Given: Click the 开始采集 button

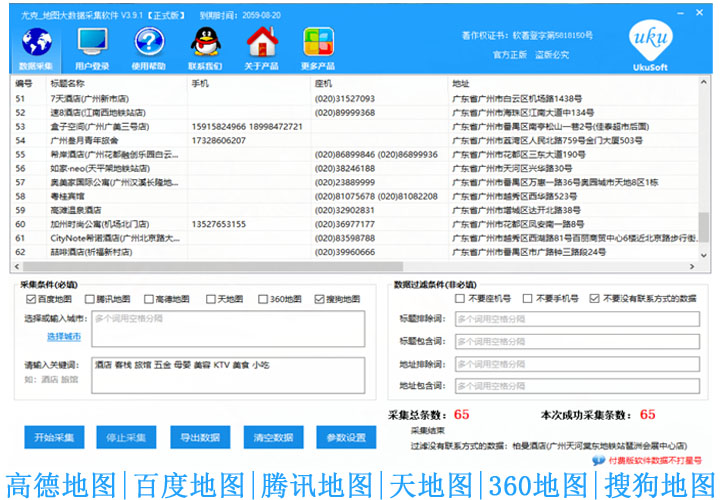Looking at the screenshot, I should point(54,437).
